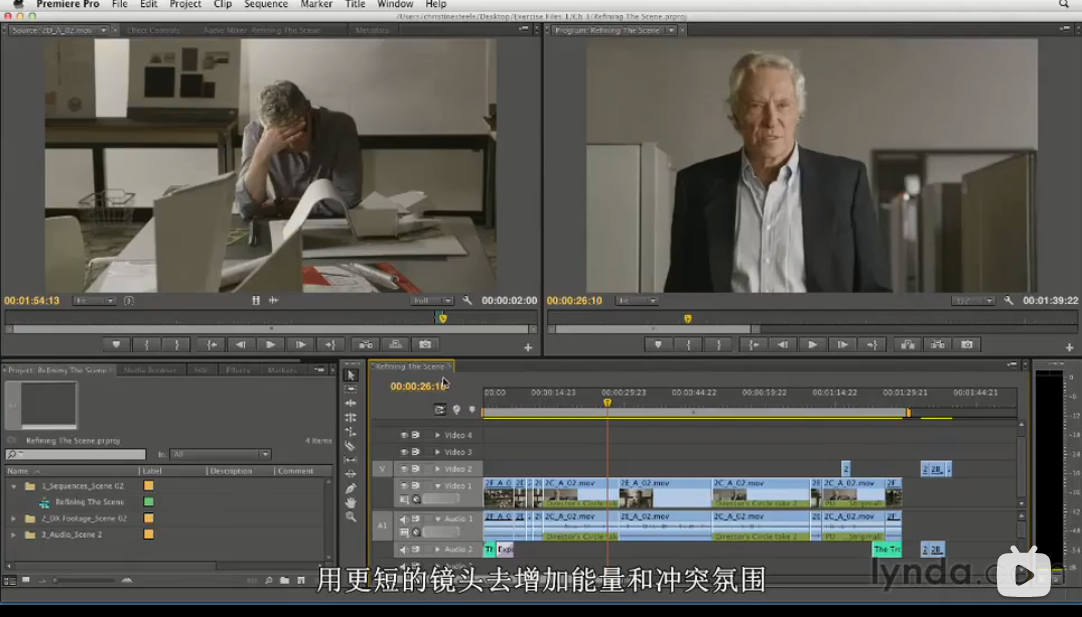Switch to the Media Browser tab
This screenshot has width=1082, height=617.
click(149, 370)
